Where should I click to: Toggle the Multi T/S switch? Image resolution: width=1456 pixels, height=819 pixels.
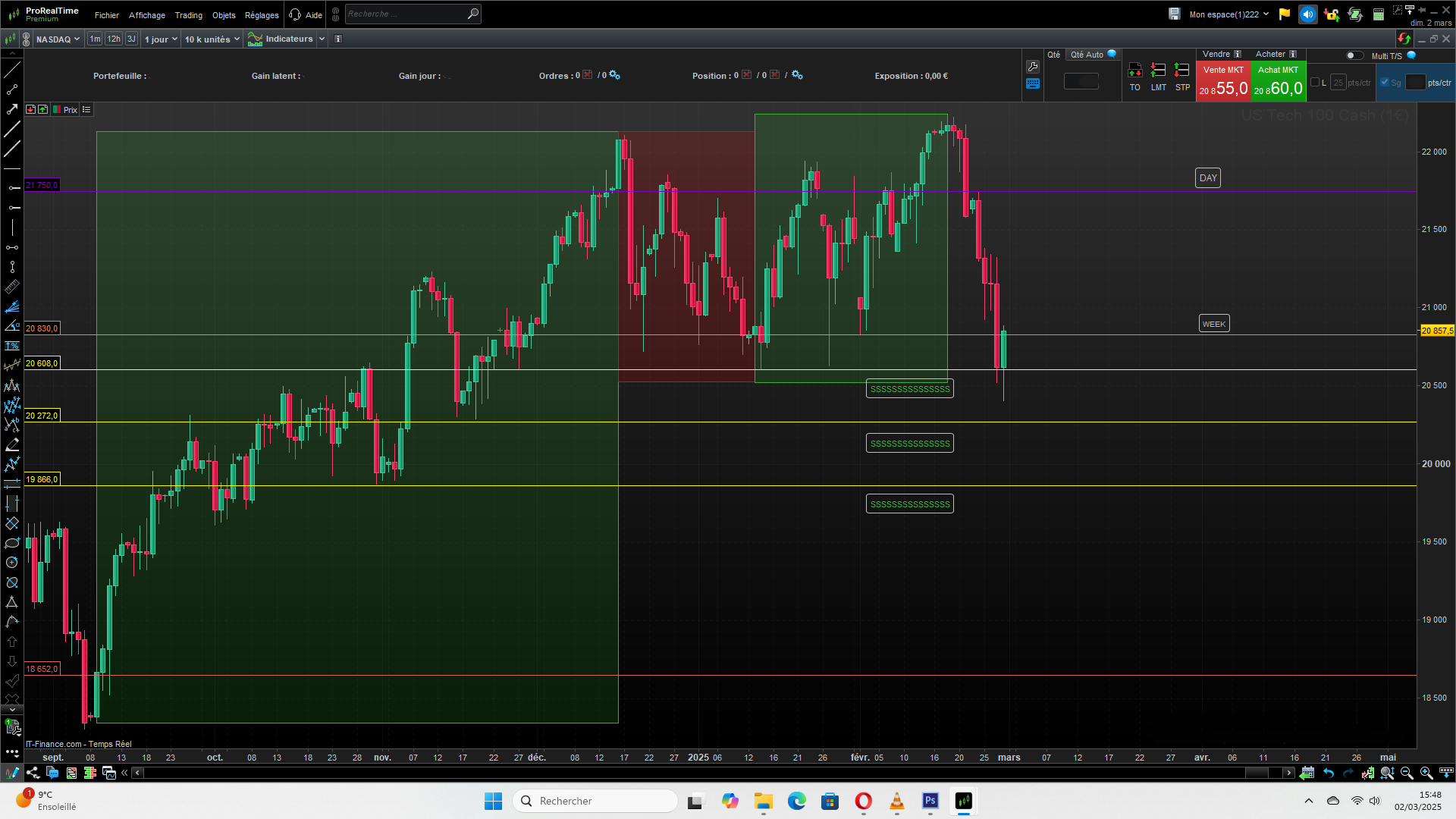click(1354, 55)
